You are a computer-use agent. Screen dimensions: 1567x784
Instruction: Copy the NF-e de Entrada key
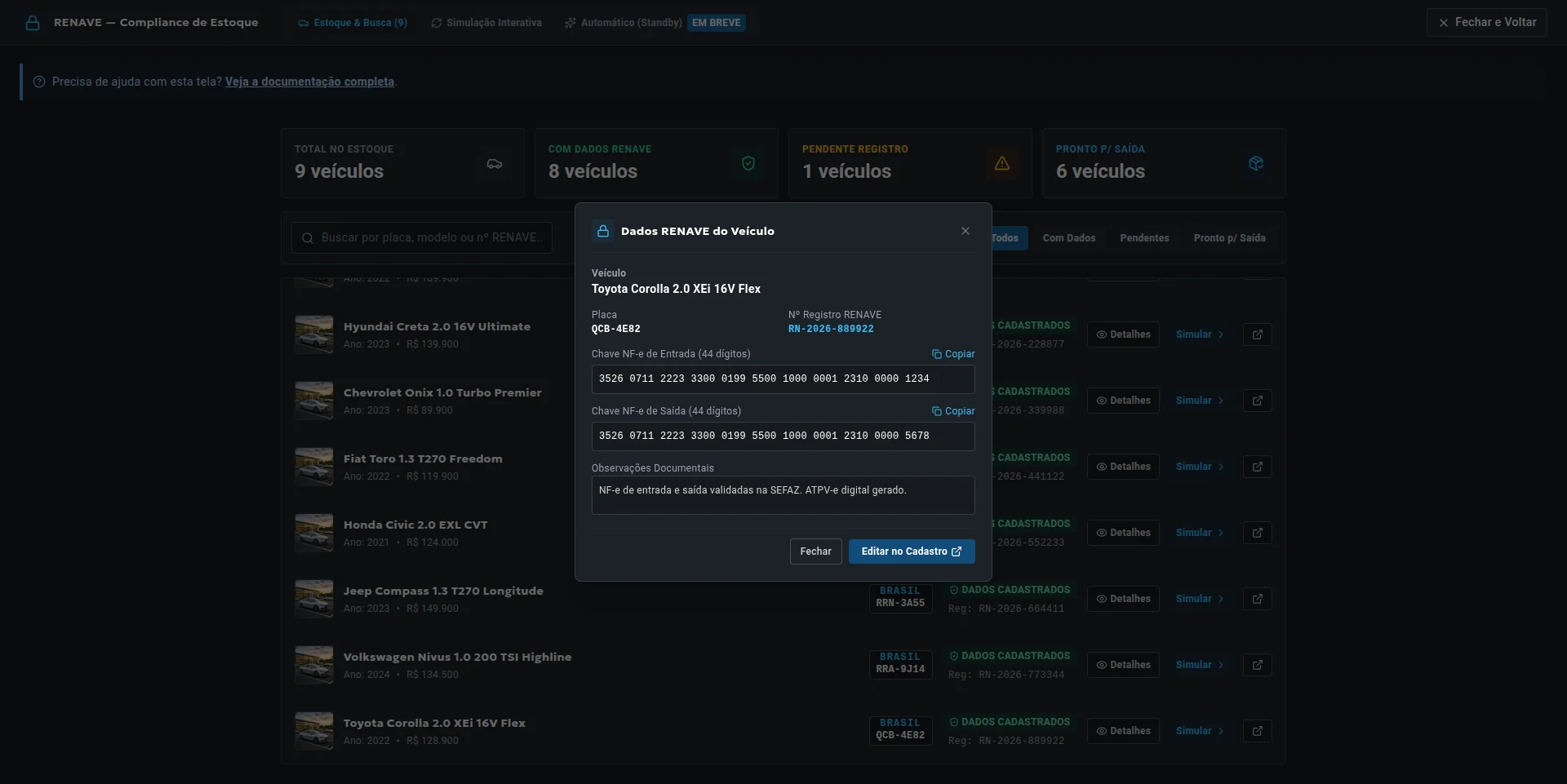coord(953,354)
